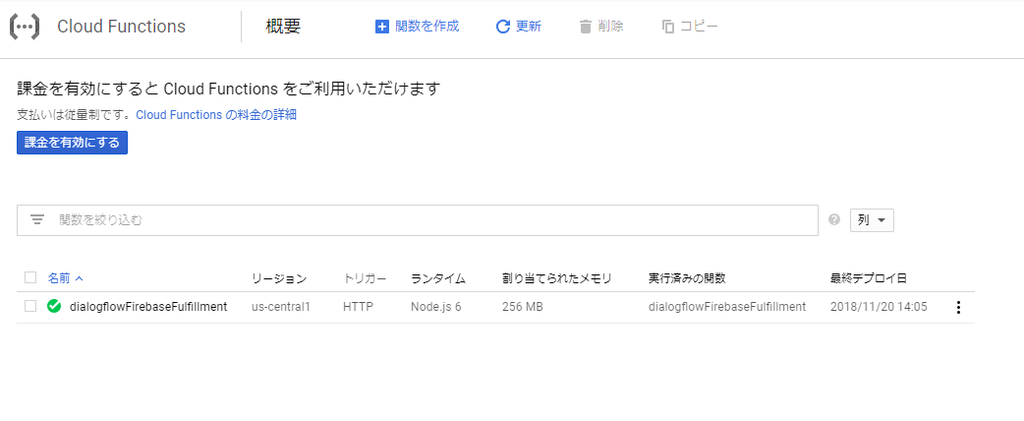Click the dialogflowFirebaseFulfillment function name

pos(148,307)
